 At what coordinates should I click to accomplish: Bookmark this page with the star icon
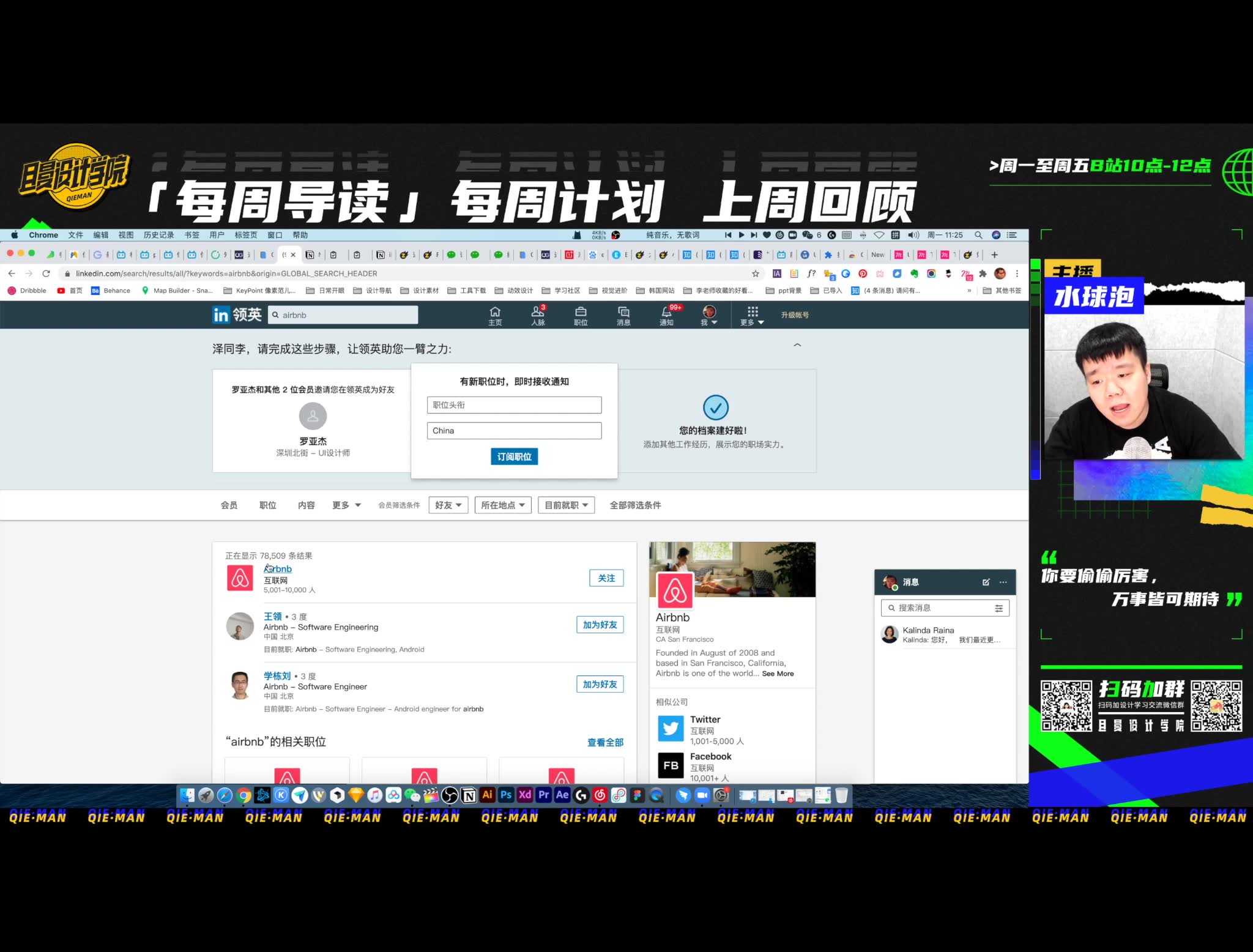tap(756, 273)
